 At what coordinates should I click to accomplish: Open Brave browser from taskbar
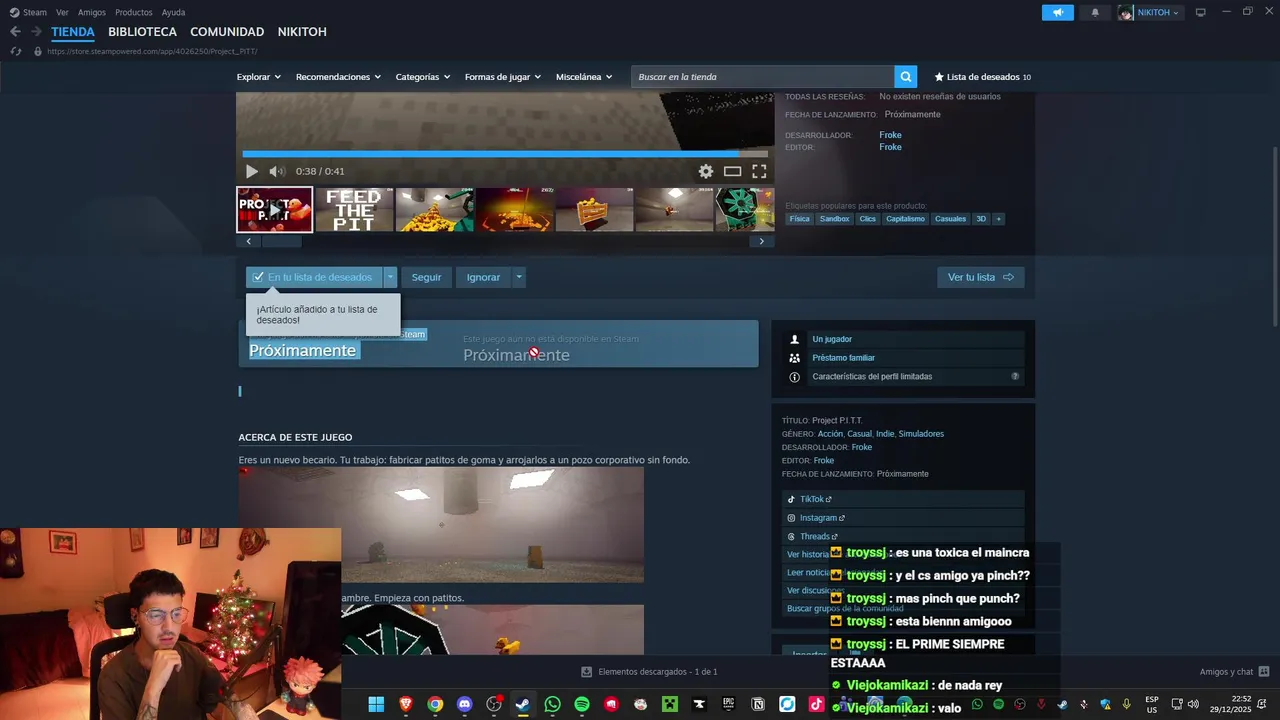coord(406,704)
